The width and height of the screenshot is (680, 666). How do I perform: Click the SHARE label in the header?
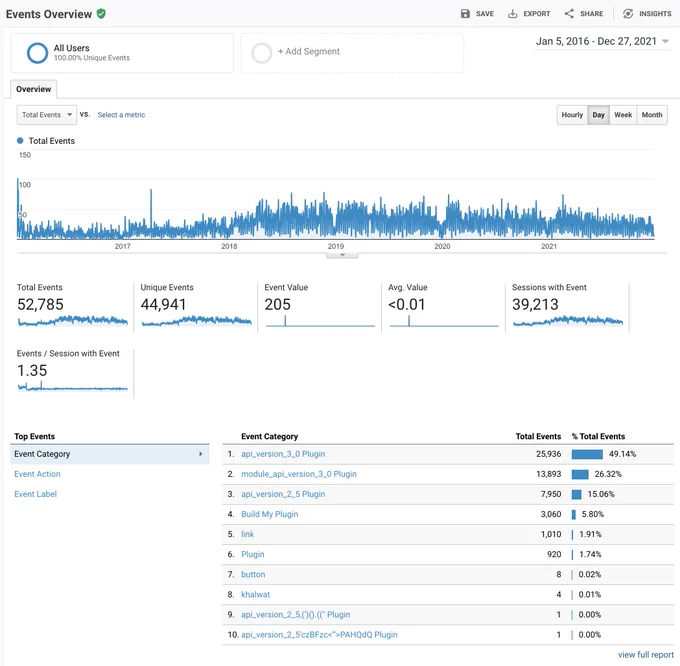coord(592,14)
